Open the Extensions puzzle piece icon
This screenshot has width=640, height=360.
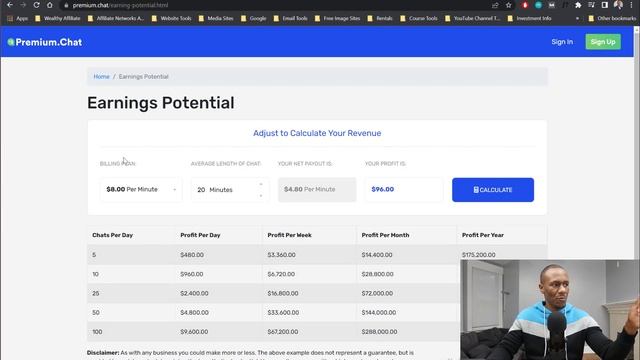click(578, 5)
